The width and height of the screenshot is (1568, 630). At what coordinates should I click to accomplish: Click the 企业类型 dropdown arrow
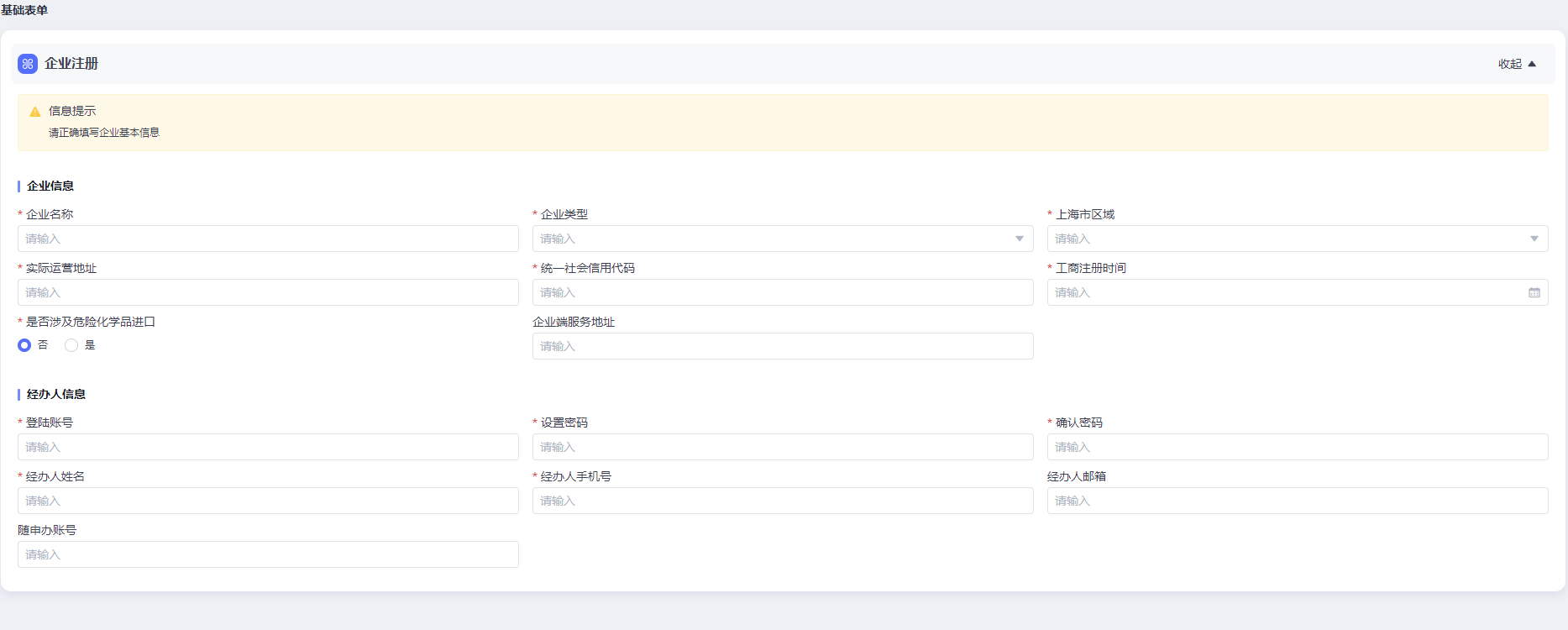[1020, 239]
